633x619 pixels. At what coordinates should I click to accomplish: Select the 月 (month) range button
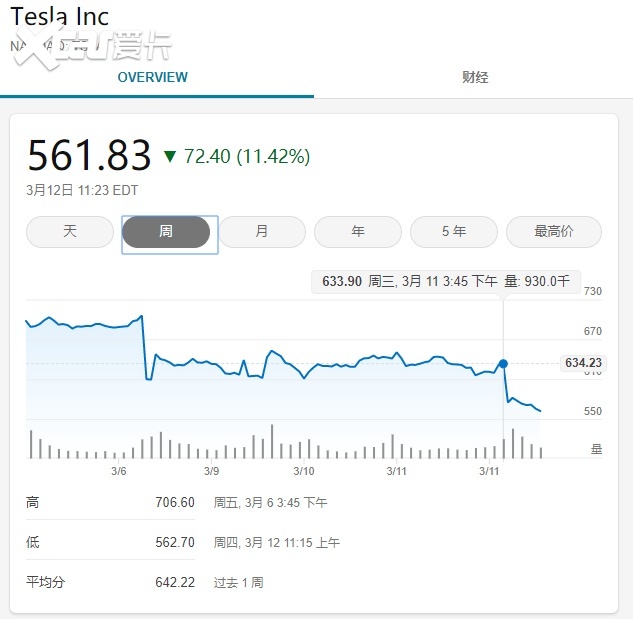coord(262,231)
